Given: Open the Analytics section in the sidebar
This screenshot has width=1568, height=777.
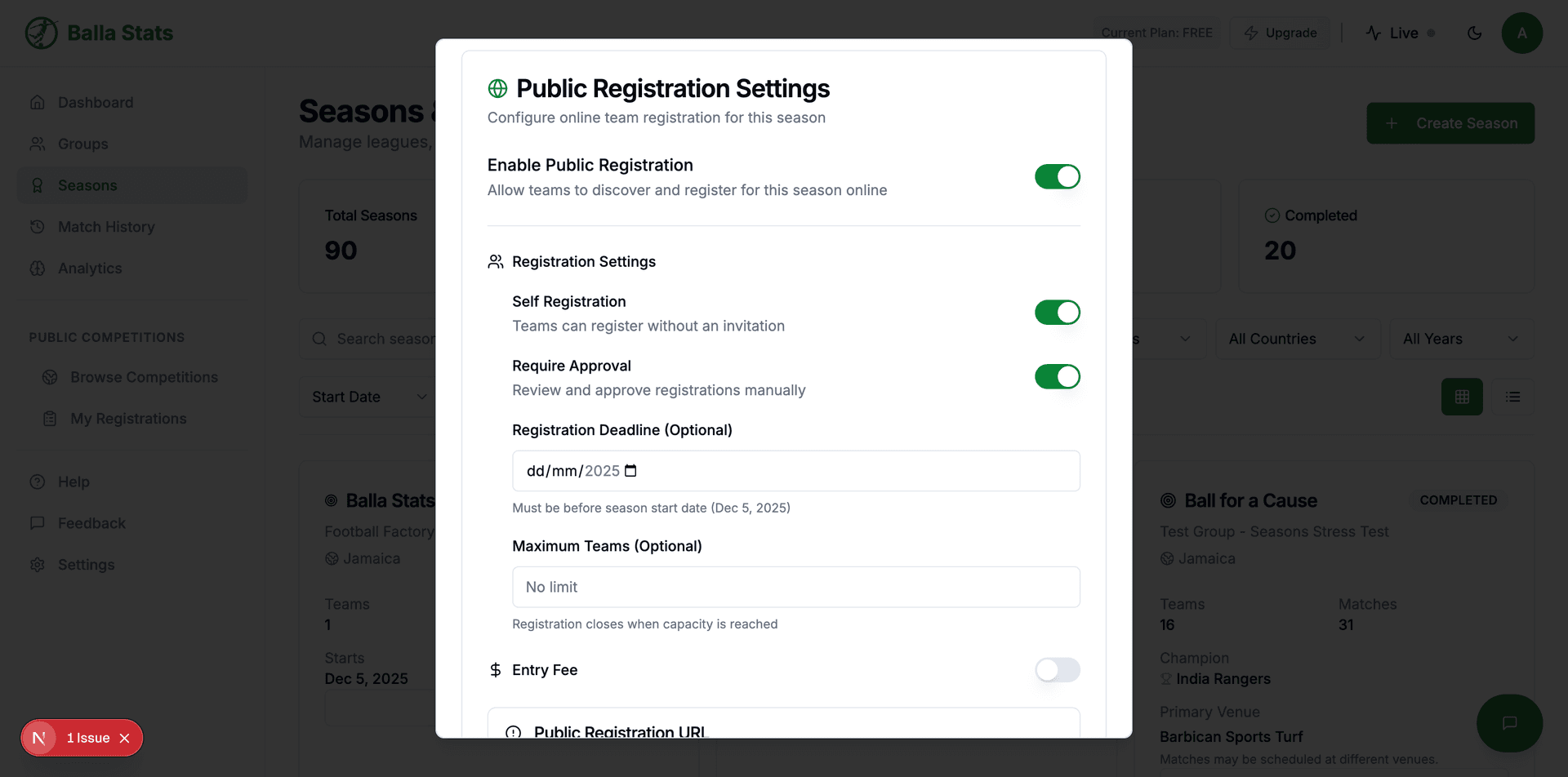Looking at the screenshot, I should [90, 268].
